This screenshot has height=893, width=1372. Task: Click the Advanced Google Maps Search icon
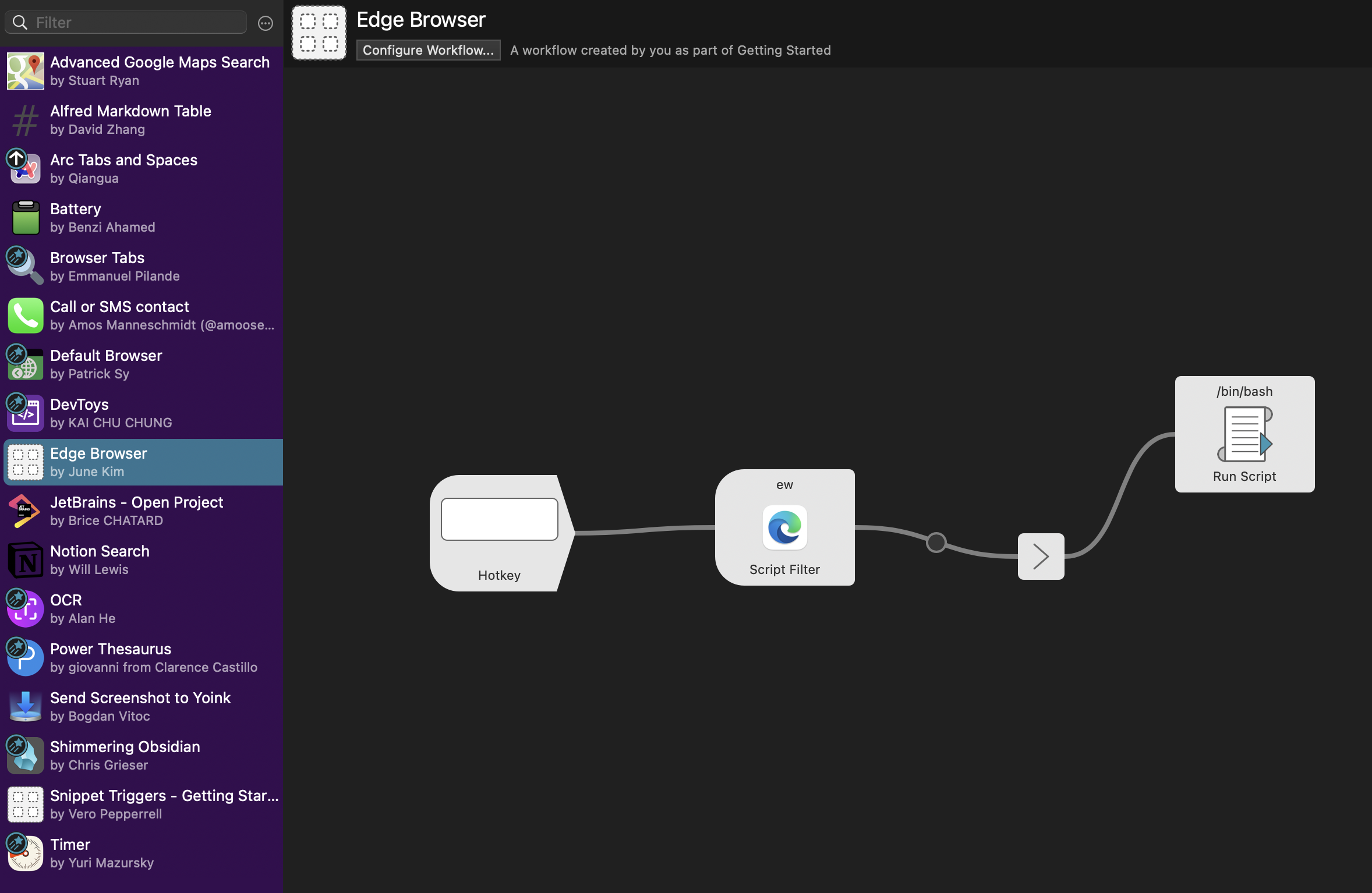click(25, 71)
